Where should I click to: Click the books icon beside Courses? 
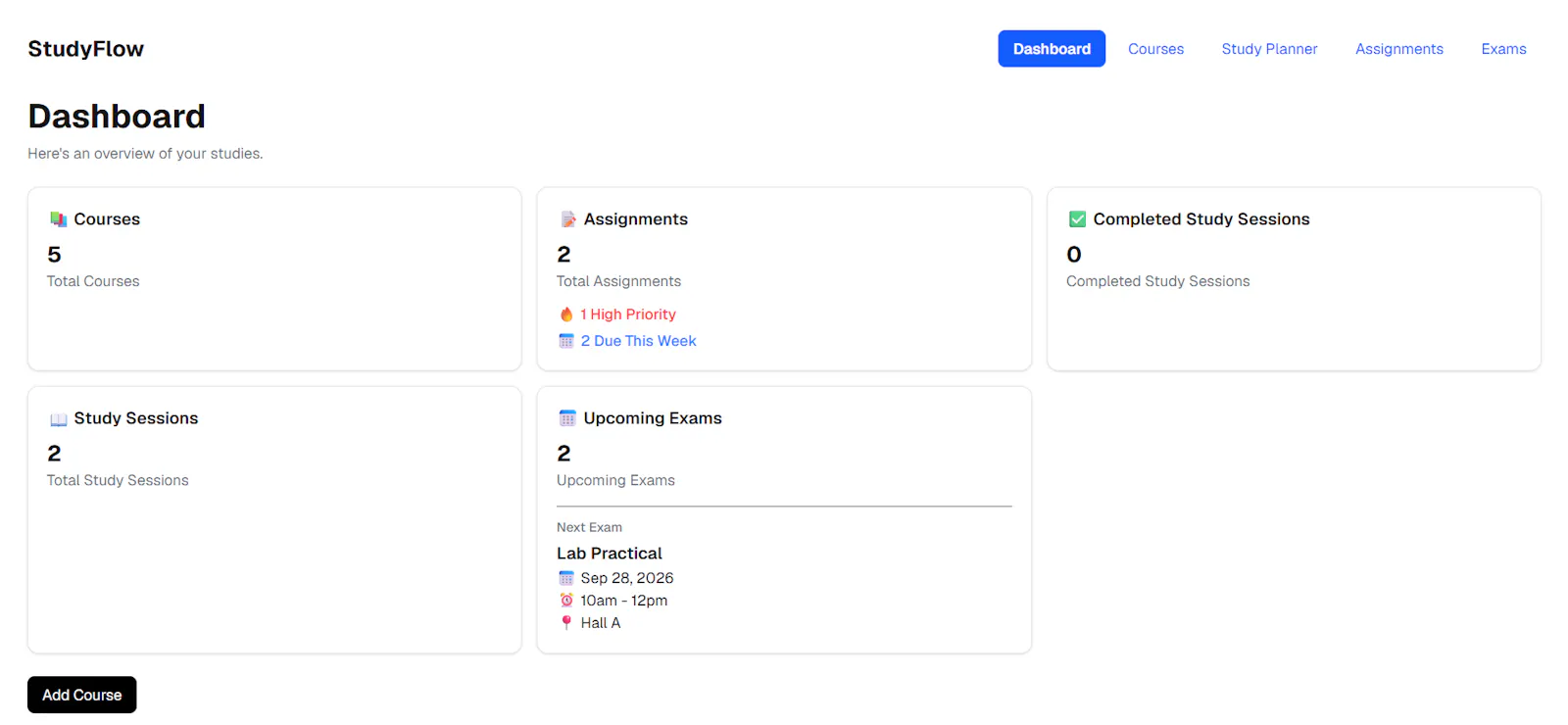(59, 219)
